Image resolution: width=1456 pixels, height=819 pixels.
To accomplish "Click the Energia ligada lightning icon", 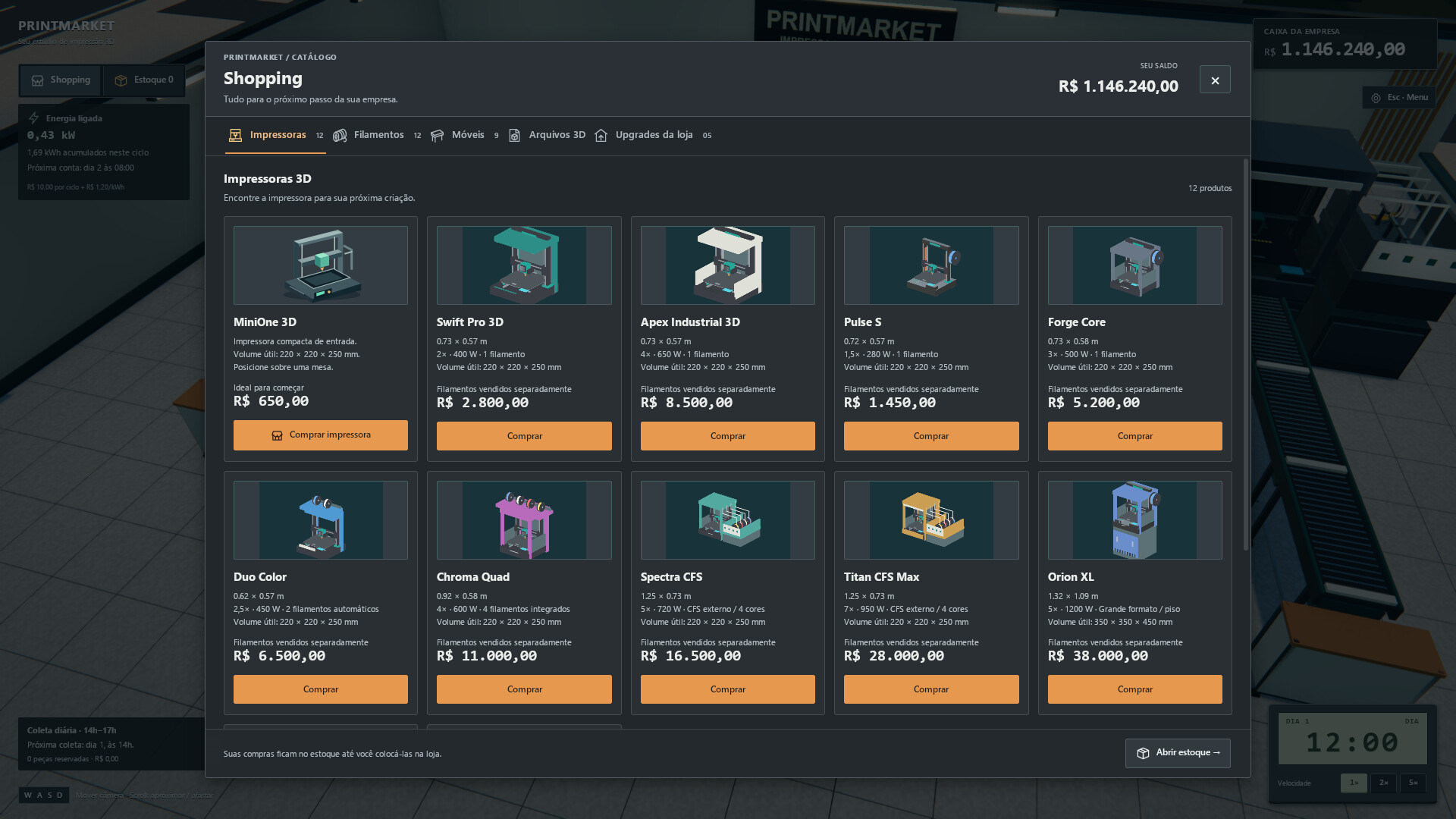I will (33, 118).
